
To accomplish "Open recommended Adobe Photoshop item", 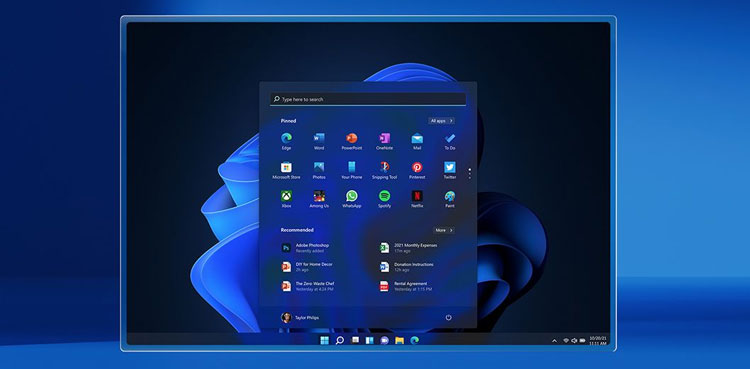I will pyautogui.click(x=306, y=247).
